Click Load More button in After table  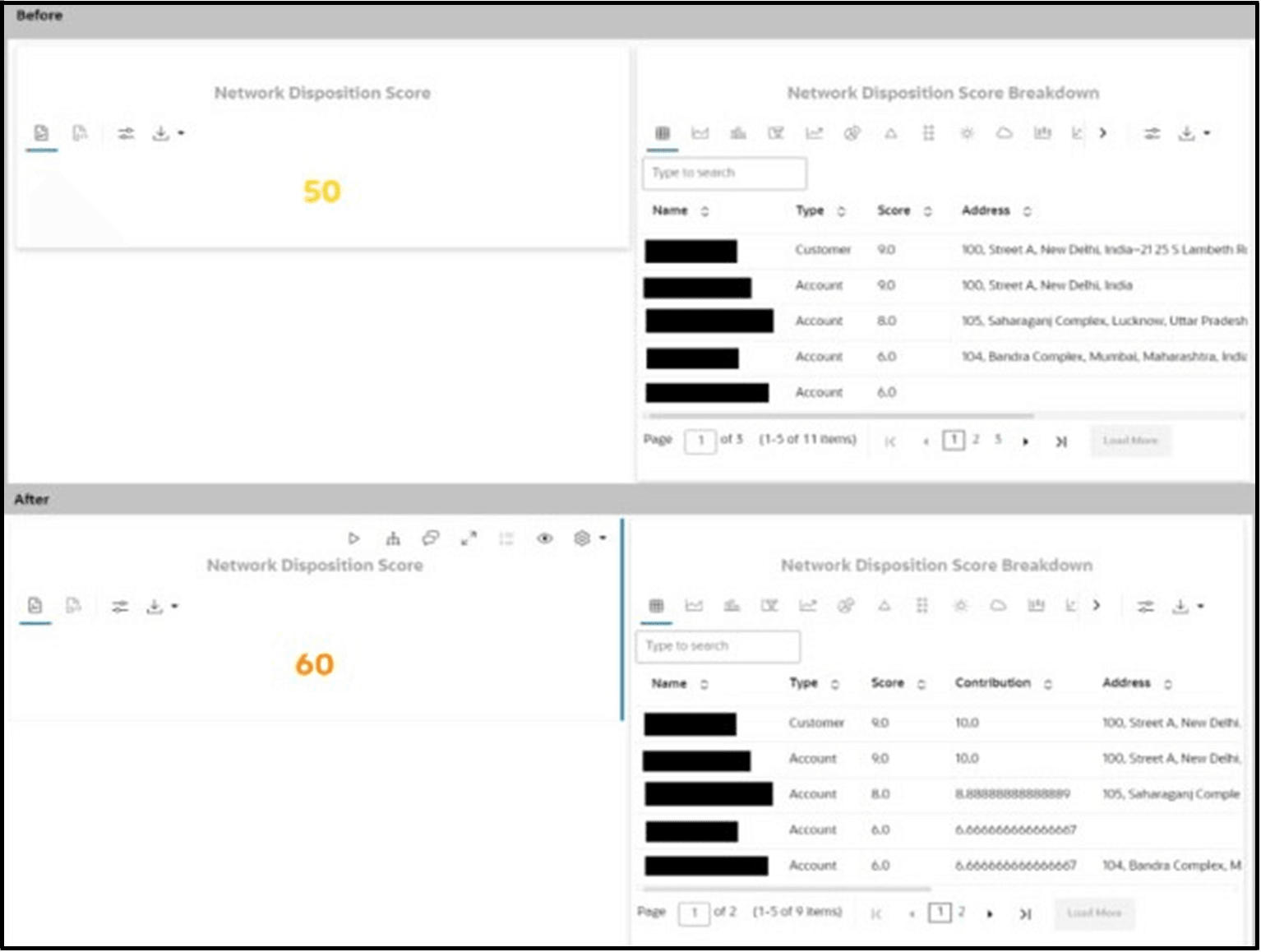(x=1094, y=913)
